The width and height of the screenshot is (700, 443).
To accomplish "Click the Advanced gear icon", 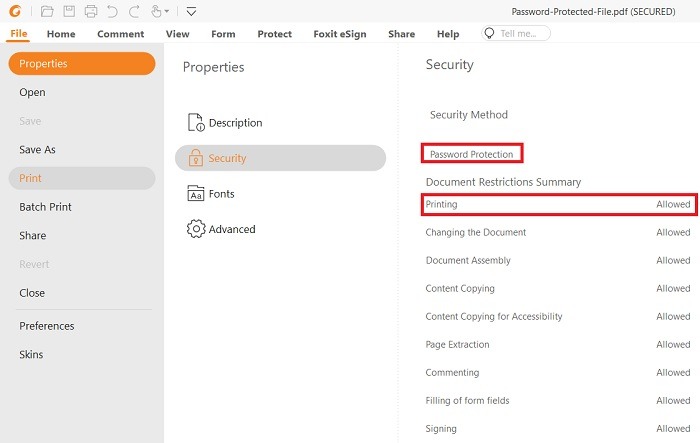I will click(196, 229).
